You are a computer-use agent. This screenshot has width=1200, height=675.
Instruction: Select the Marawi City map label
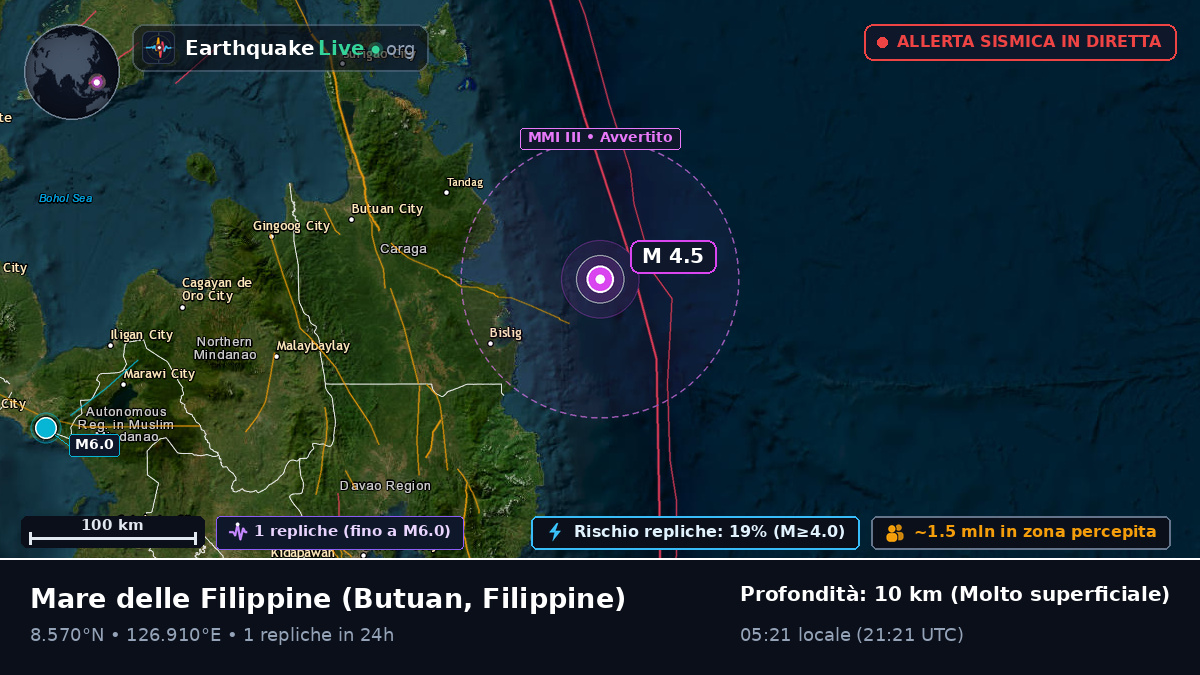click(159, 374)
